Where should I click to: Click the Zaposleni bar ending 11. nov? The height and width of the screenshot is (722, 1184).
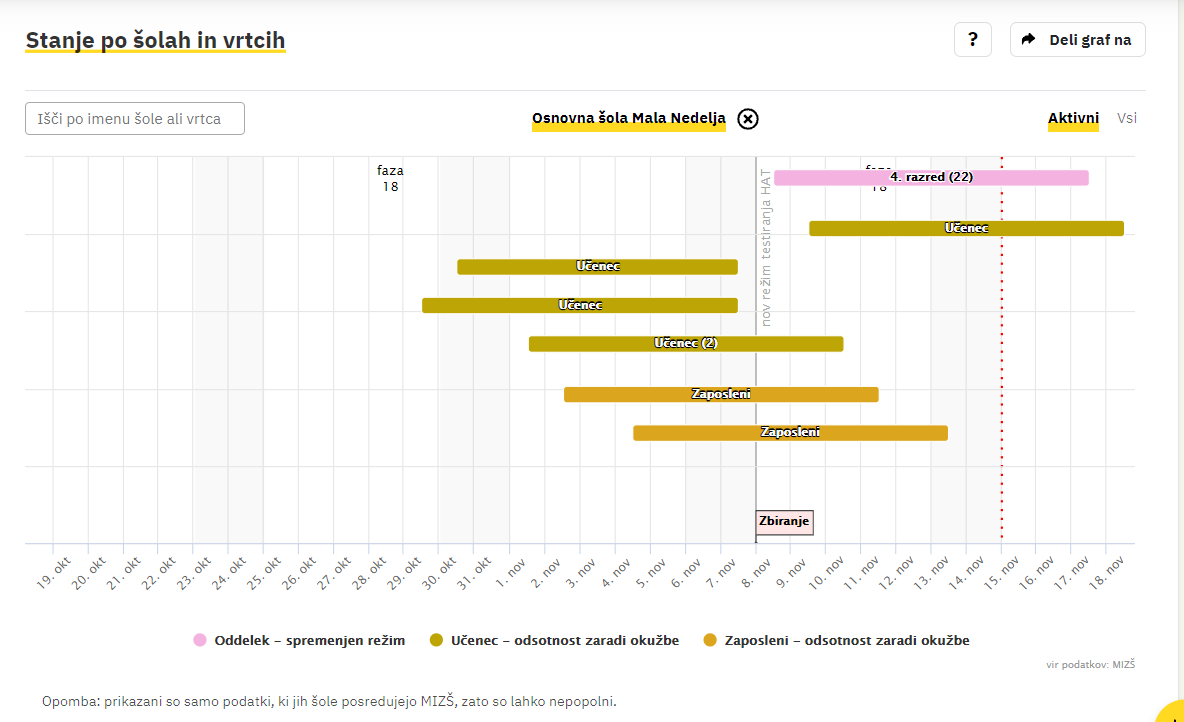point(721,395)
